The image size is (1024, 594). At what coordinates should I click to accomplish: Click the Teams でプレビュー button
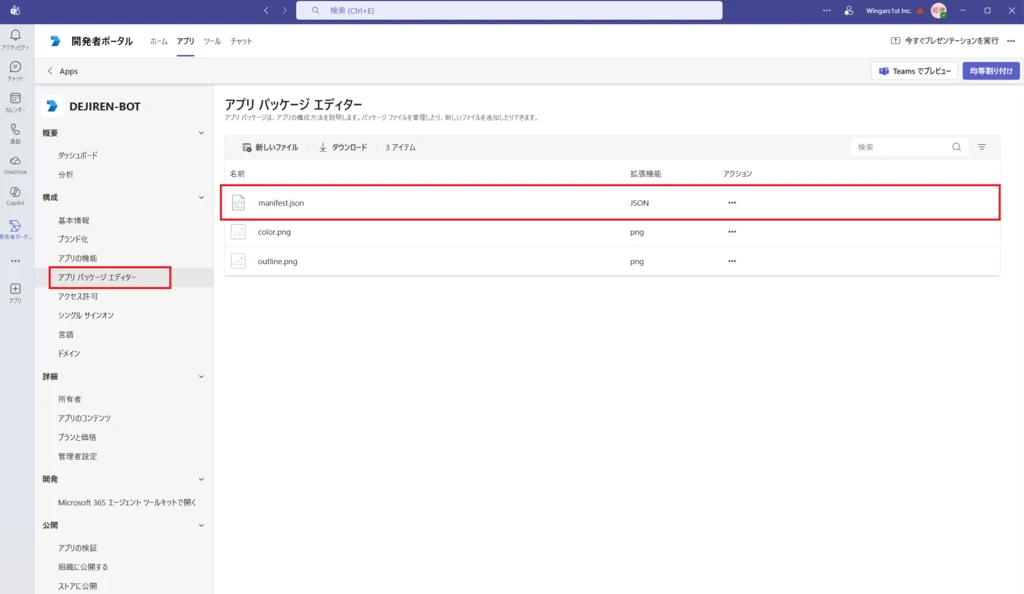tap(915, 71)
